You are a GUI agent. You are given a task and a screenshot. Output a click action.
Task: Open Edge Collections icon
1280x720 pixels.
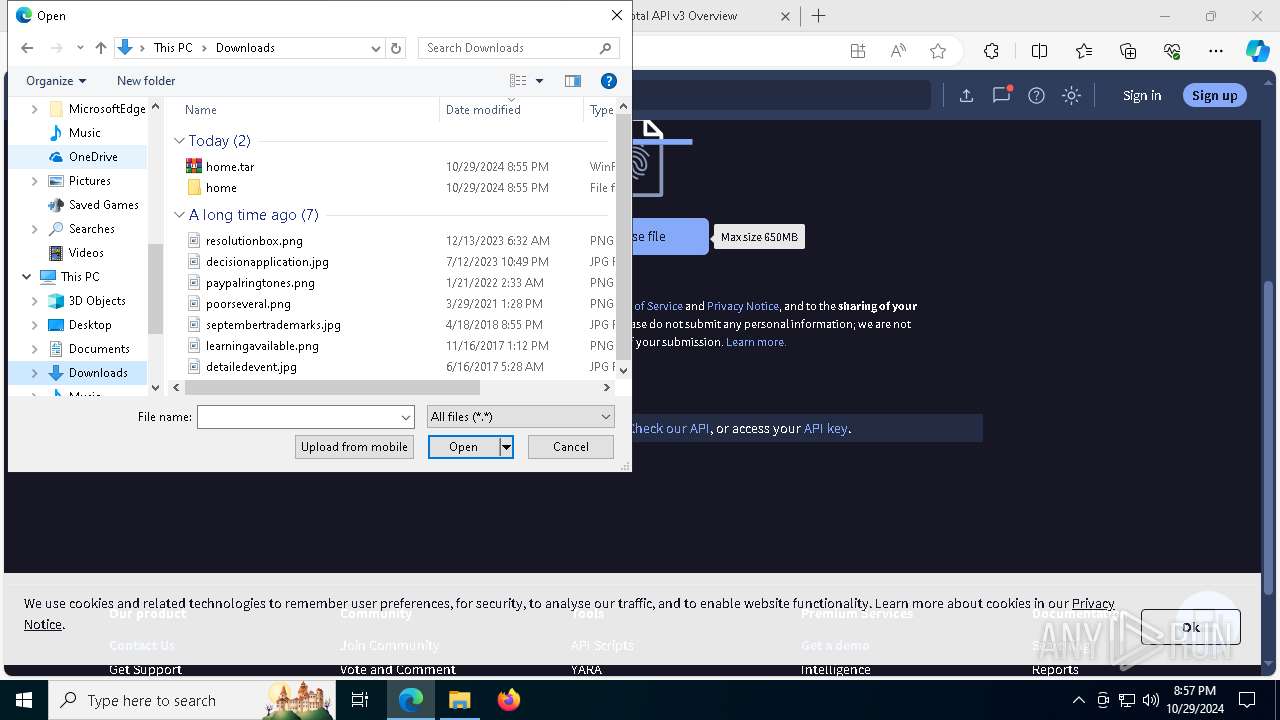point(1128,52)
